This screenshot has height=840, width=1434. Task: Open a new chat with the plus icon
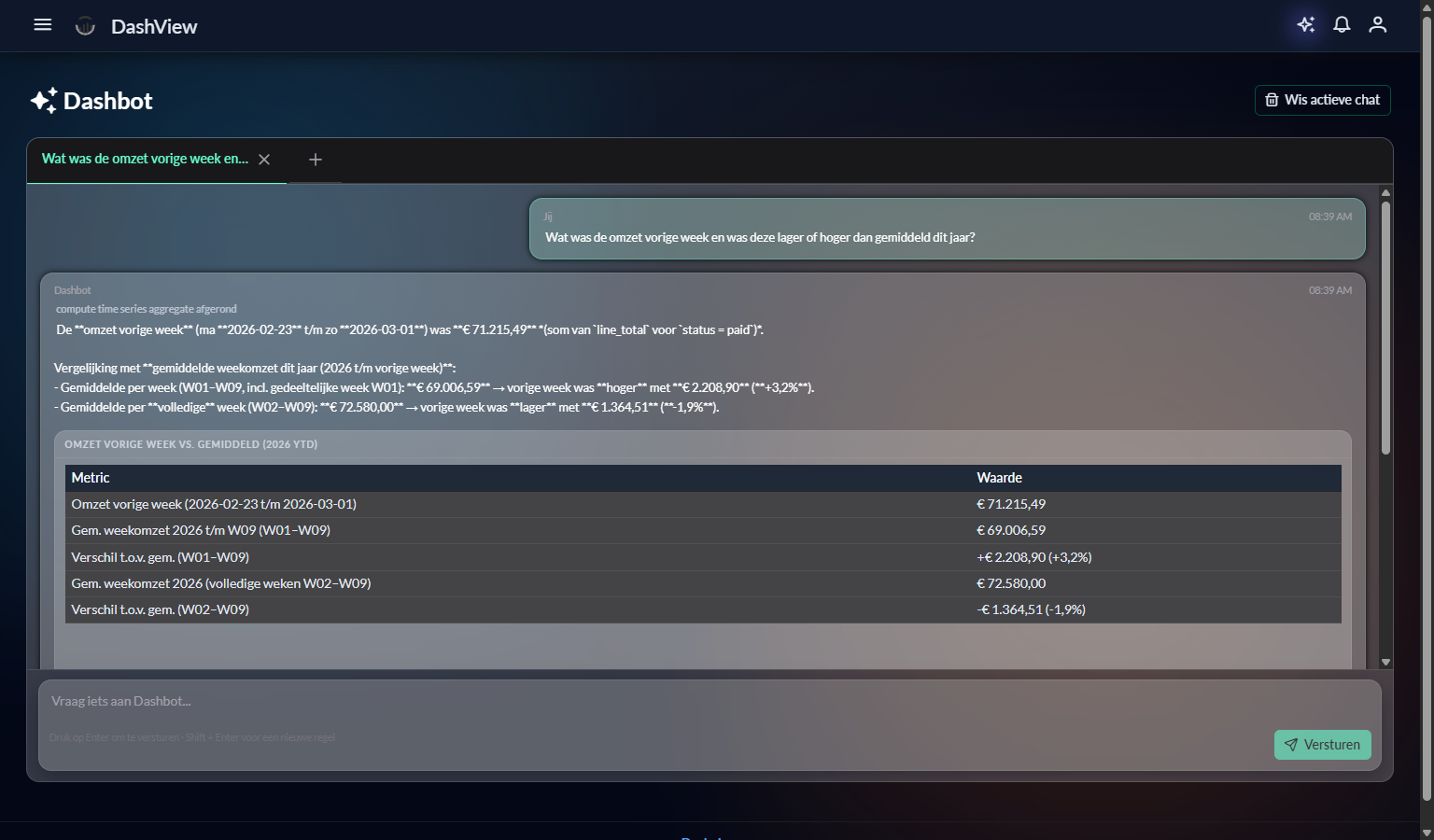point(315,160)
